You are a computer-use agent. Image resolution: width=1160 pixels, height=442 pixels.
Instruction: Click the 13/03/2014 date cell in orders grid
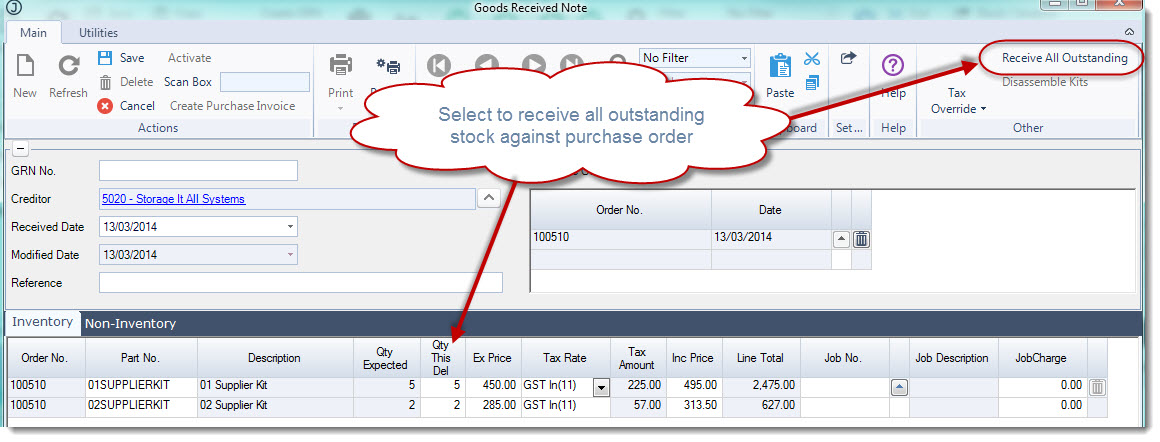[x=771, y=238]
